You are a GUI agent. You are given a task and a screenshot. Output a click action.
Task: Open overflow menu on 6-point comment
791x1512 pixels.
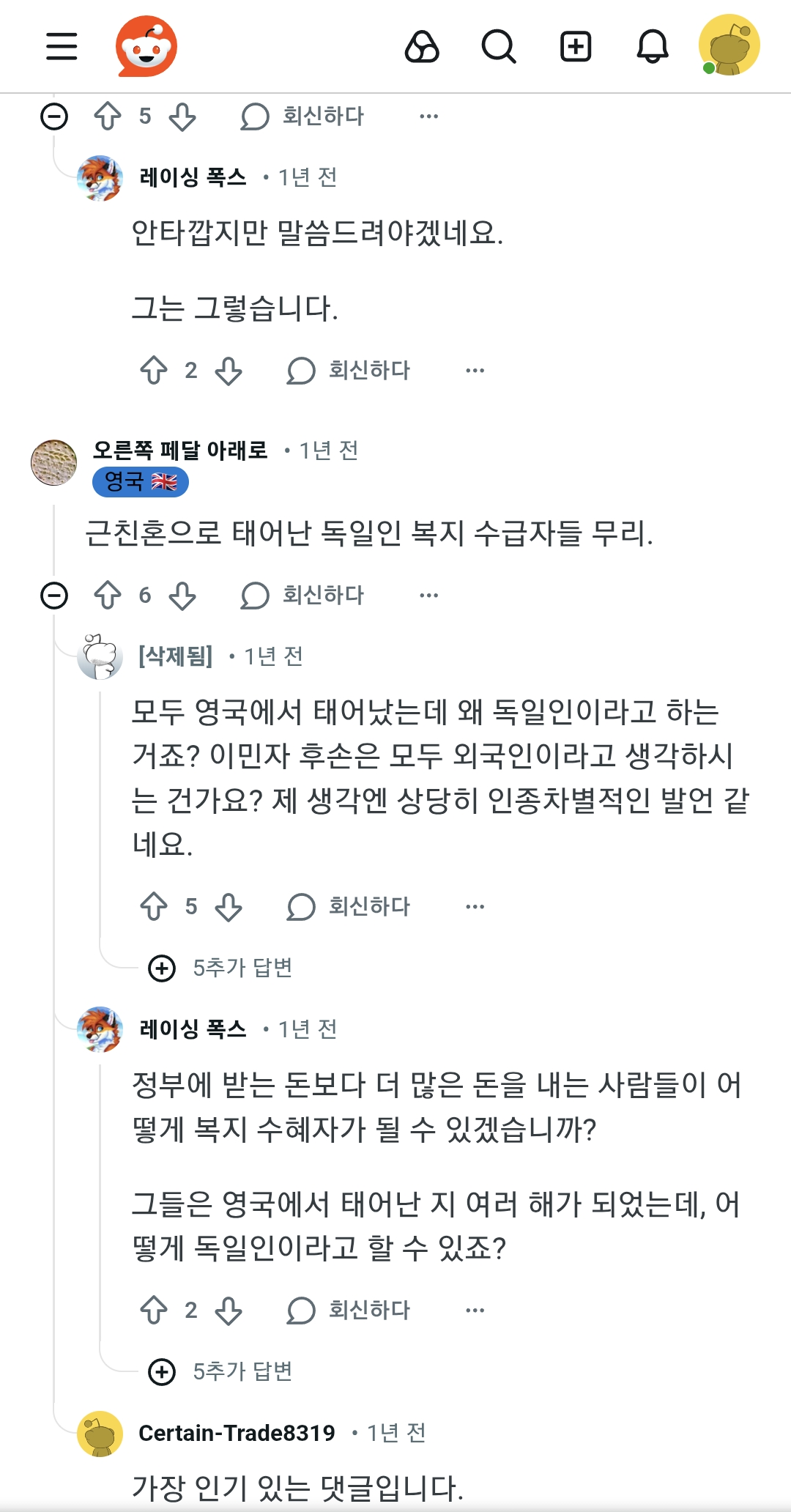click(428, 595)
